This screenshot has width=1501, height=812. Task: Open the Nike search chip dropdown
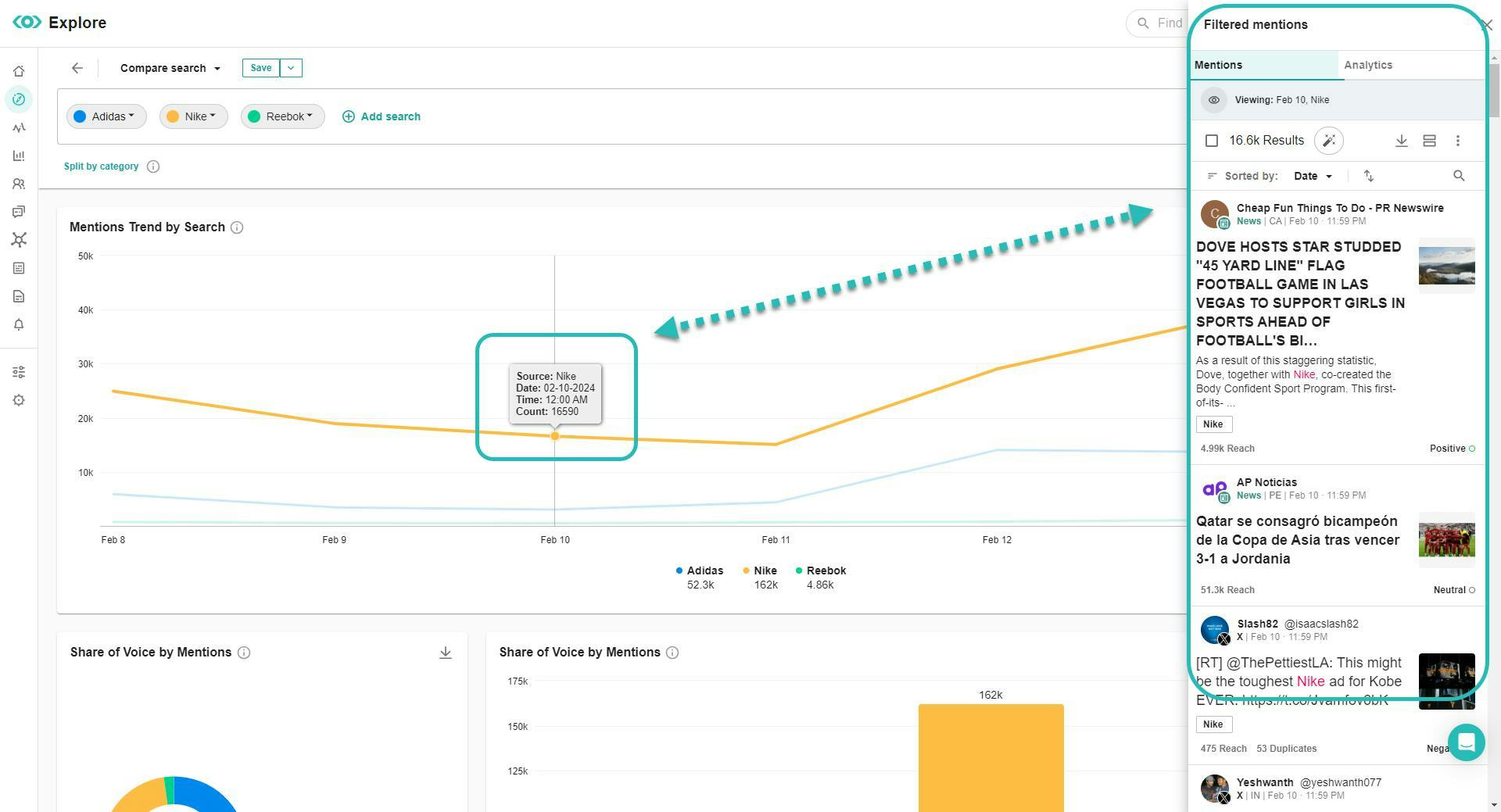193,116
